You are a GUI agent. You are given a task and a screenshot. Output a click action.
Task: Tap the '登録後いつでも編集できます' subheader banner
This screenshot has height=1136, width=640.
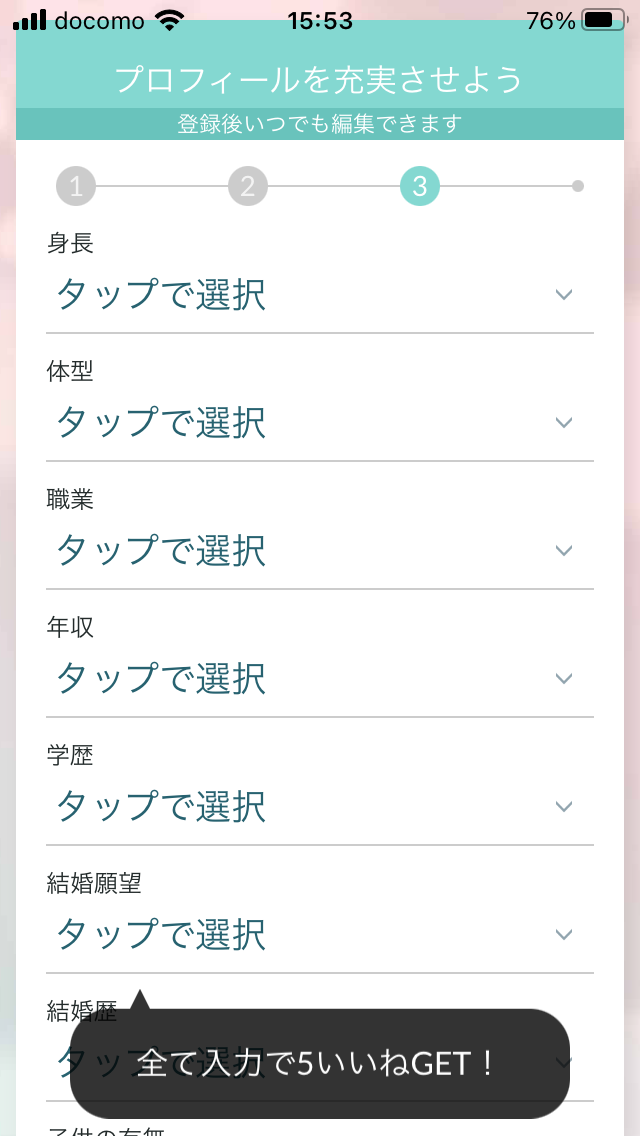[319, 124]
